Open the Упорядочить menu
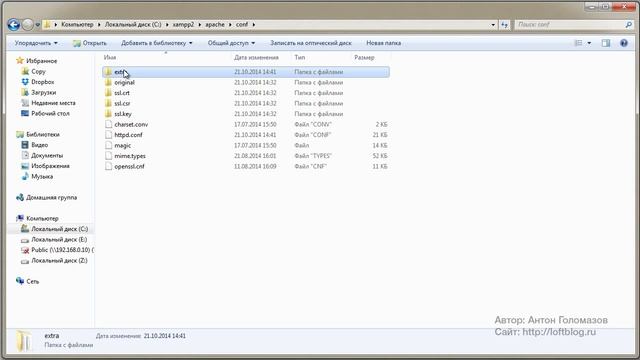Image resolution: width=640 pixels, height=360 pixels. pyautogui.click(x=36, y=43)
